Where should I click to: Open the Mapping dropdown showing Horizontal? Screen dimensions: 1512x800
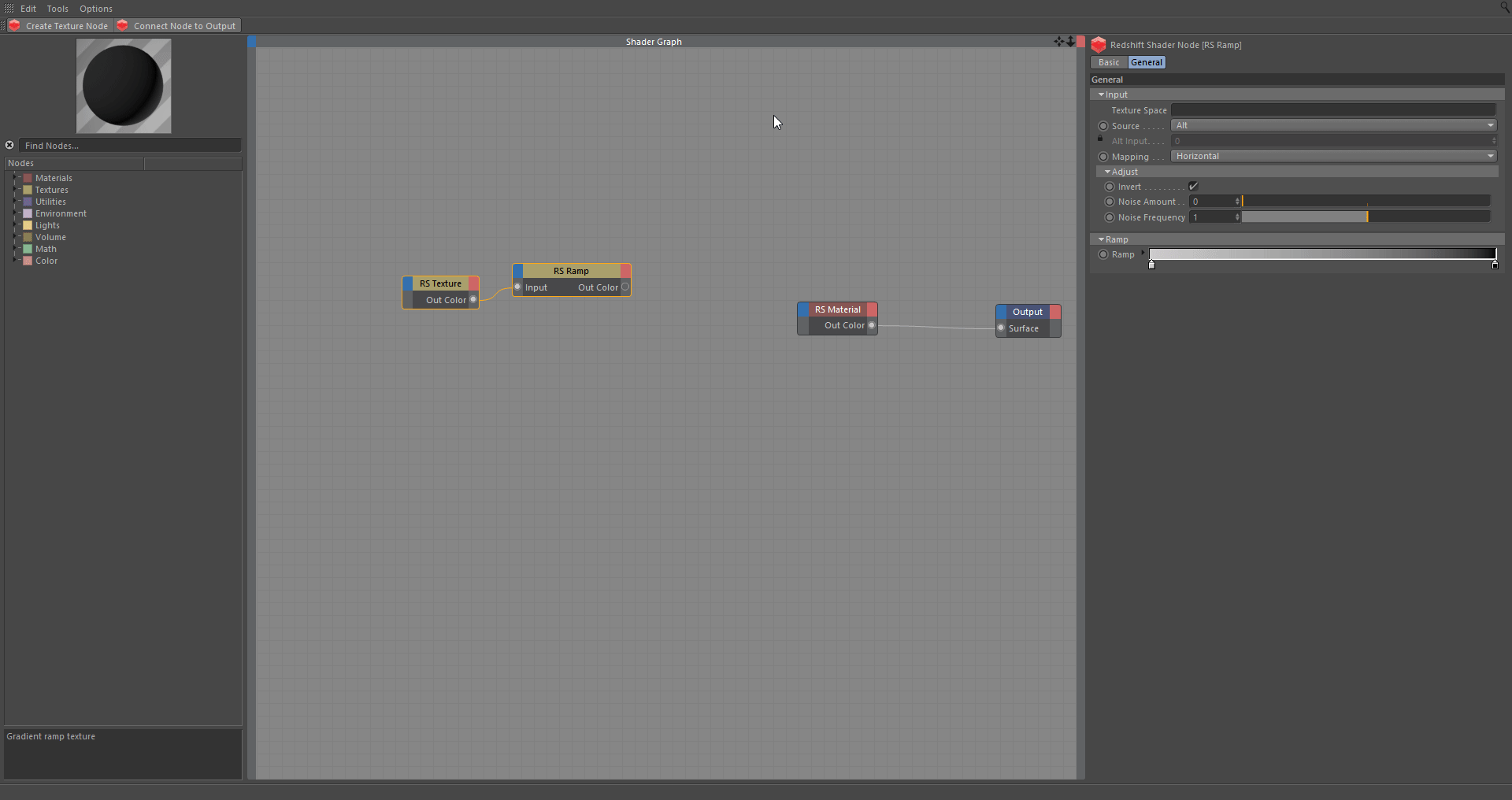1333,157
